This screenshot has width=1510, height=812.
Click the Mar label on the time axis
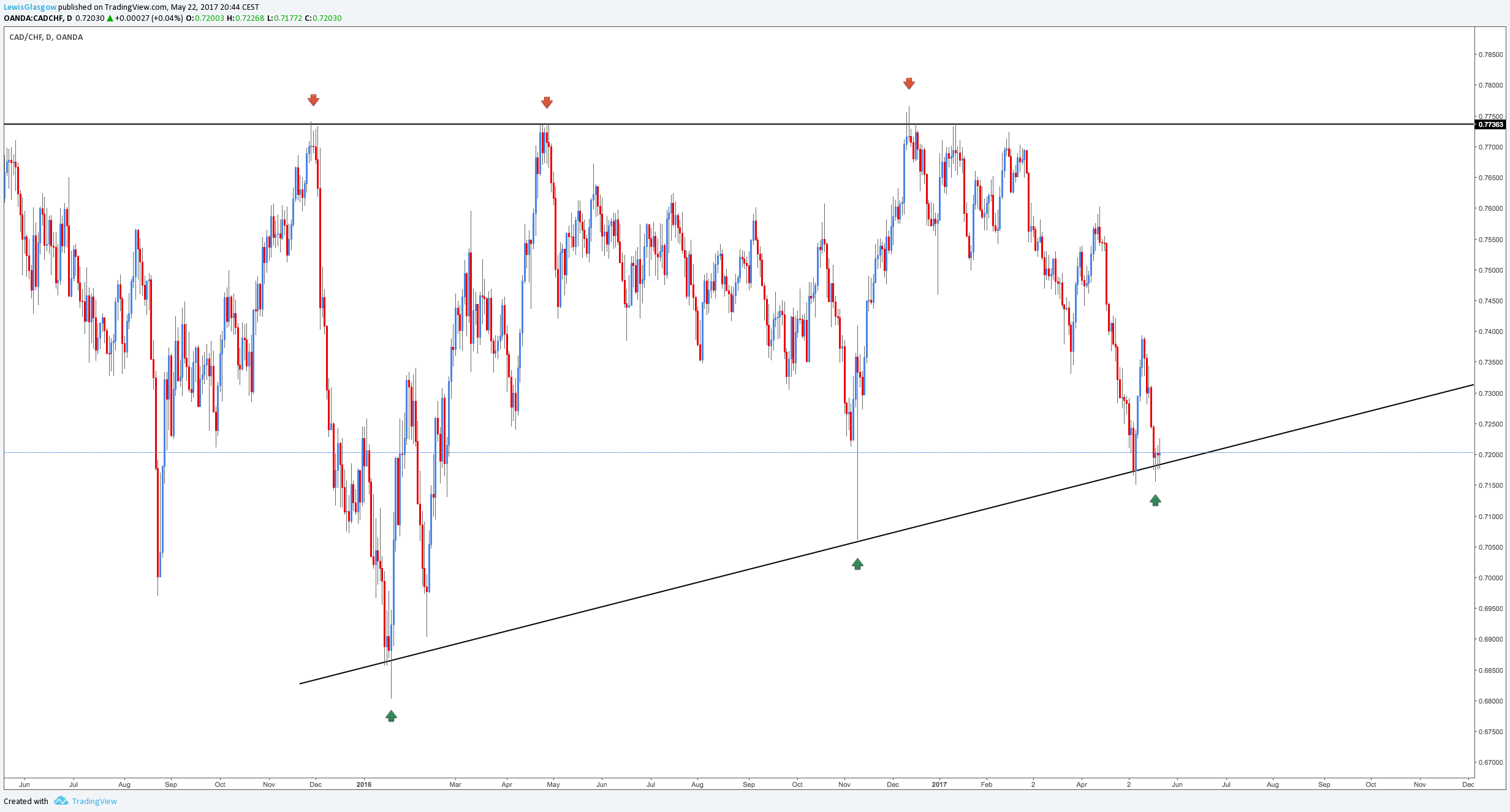455,784
